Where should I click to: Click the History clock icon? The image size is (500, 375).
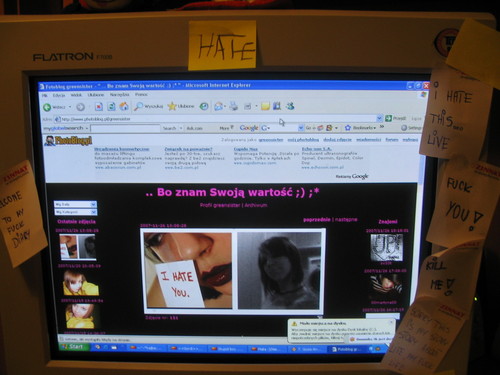click(x=204, y=106)
